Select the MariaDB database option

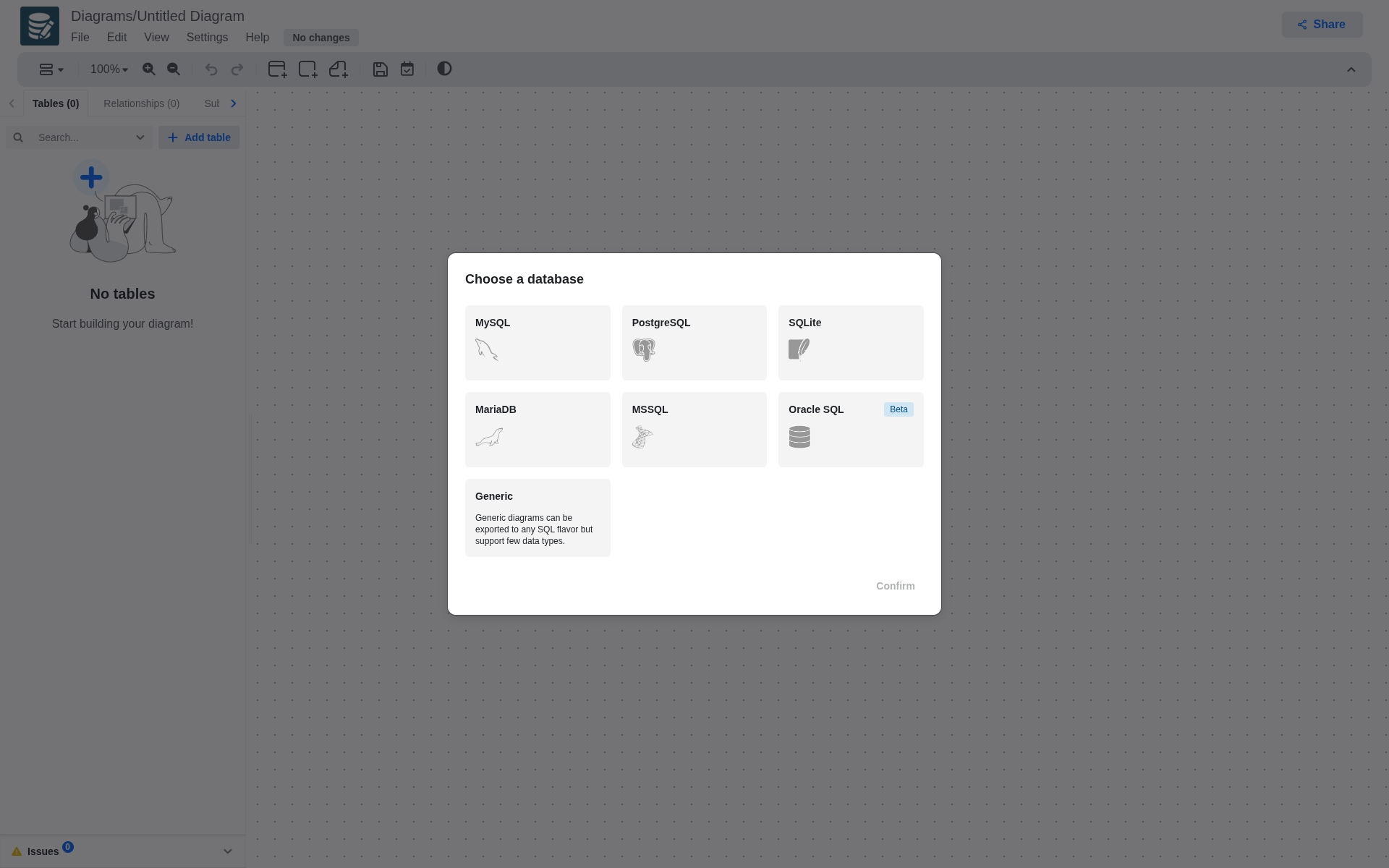click(537, 429)
